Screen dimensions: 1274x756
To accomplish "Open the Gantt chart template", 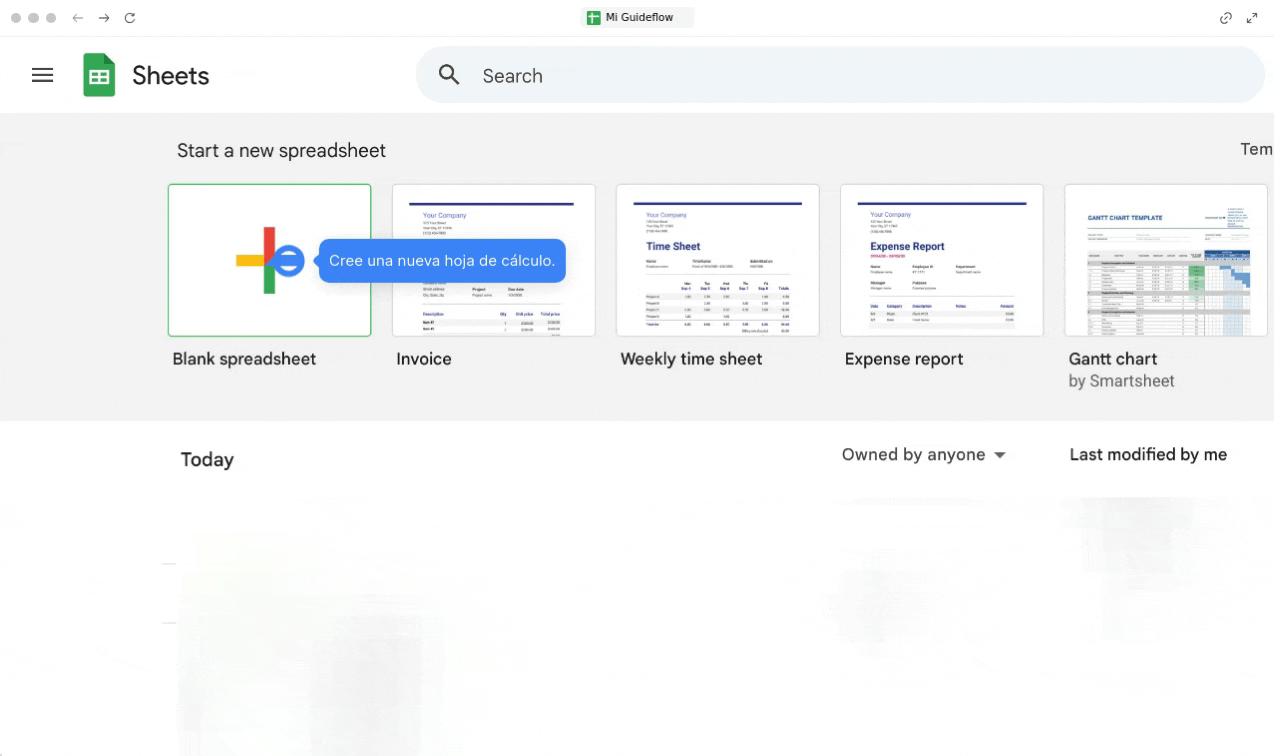I will (x=1165, y=260).
